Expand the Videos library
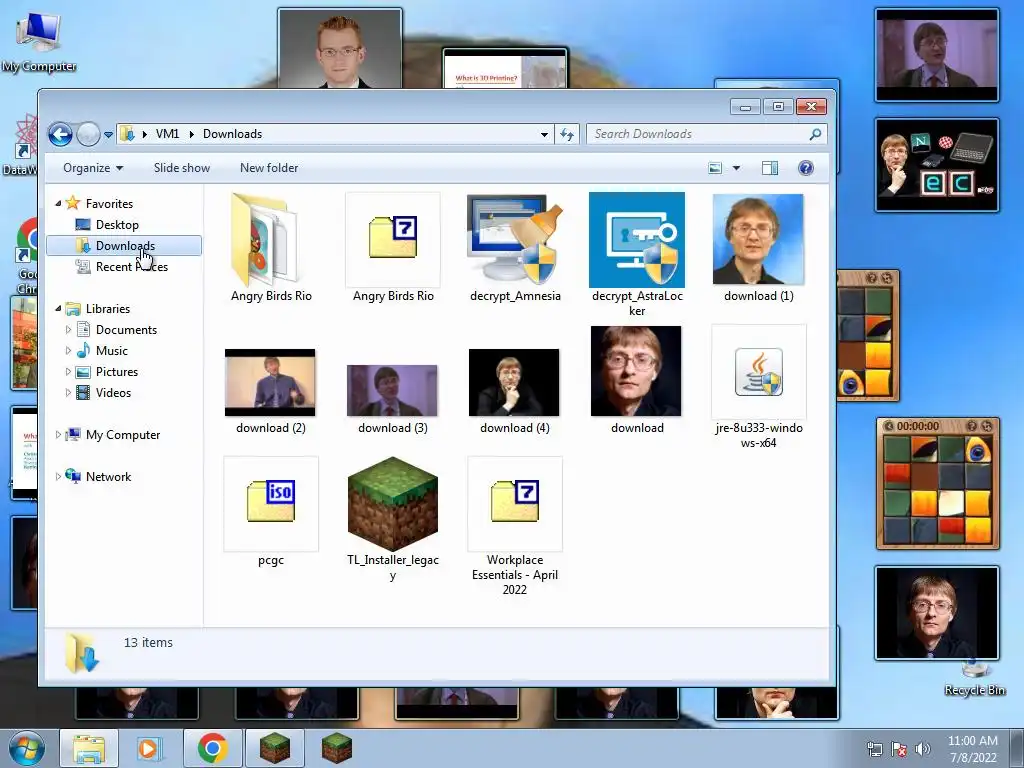The image size is (1024, 768). 68,392
